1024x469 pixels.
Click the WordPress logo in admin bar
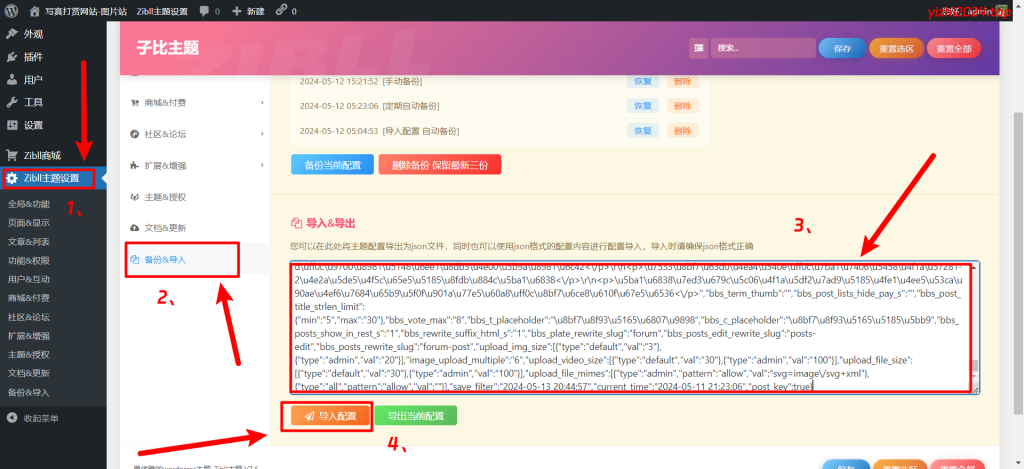pos(11,11)
